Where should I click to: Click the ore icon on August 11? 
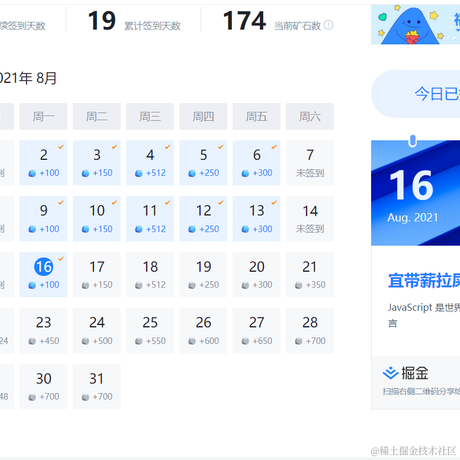click(139, 229)
